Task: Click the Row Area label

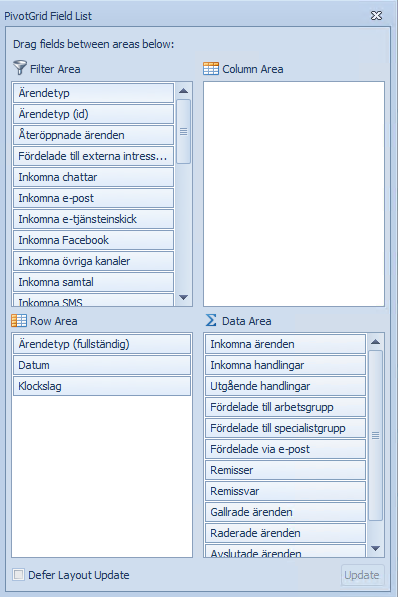Action: (54, 321)
